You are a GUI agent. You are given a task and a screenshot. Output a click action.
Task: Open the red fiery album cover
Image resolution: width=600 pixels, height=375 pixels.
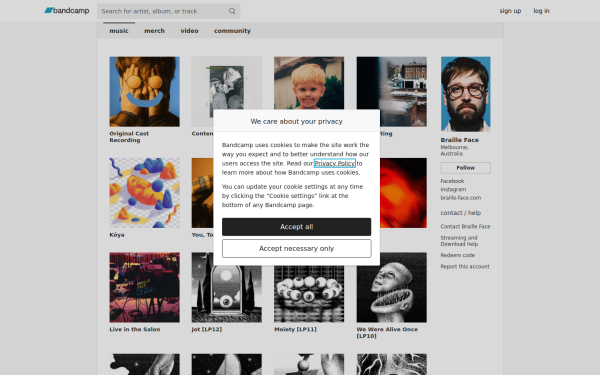click(x=403, y=193)
